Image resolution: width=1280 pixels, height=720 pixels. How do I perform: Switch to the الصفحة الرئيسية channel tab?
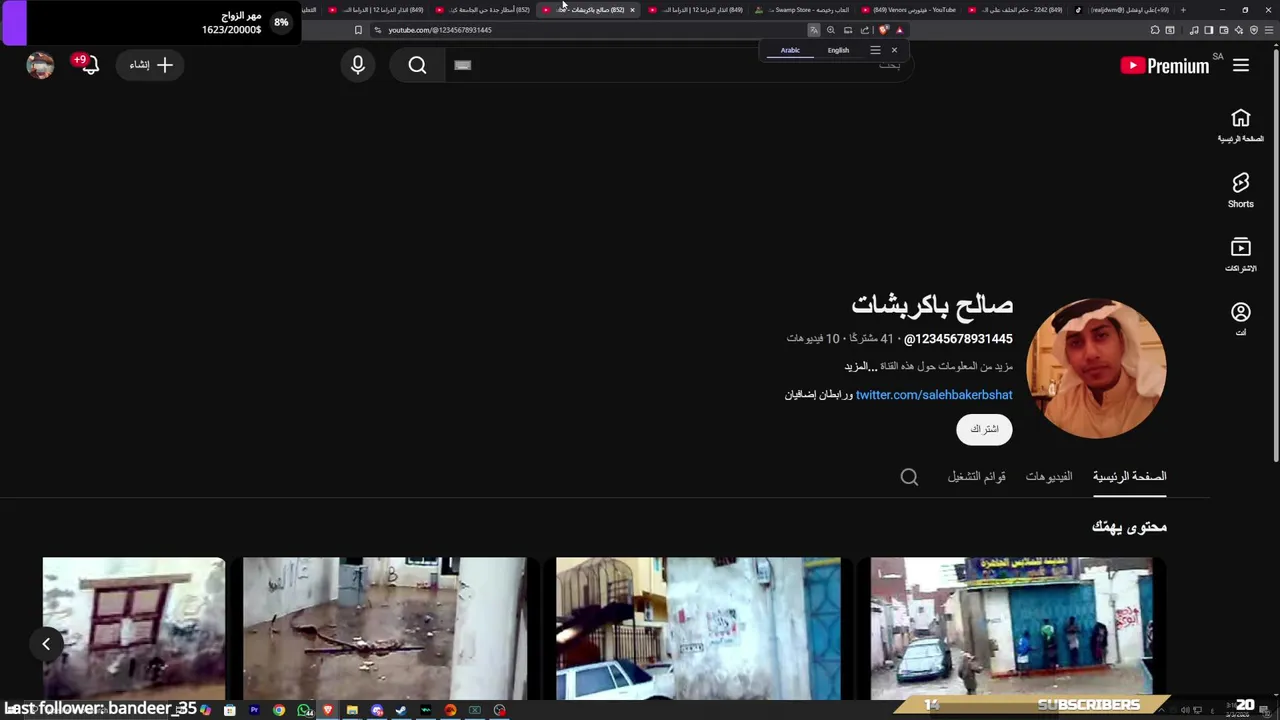point(1129,476)
